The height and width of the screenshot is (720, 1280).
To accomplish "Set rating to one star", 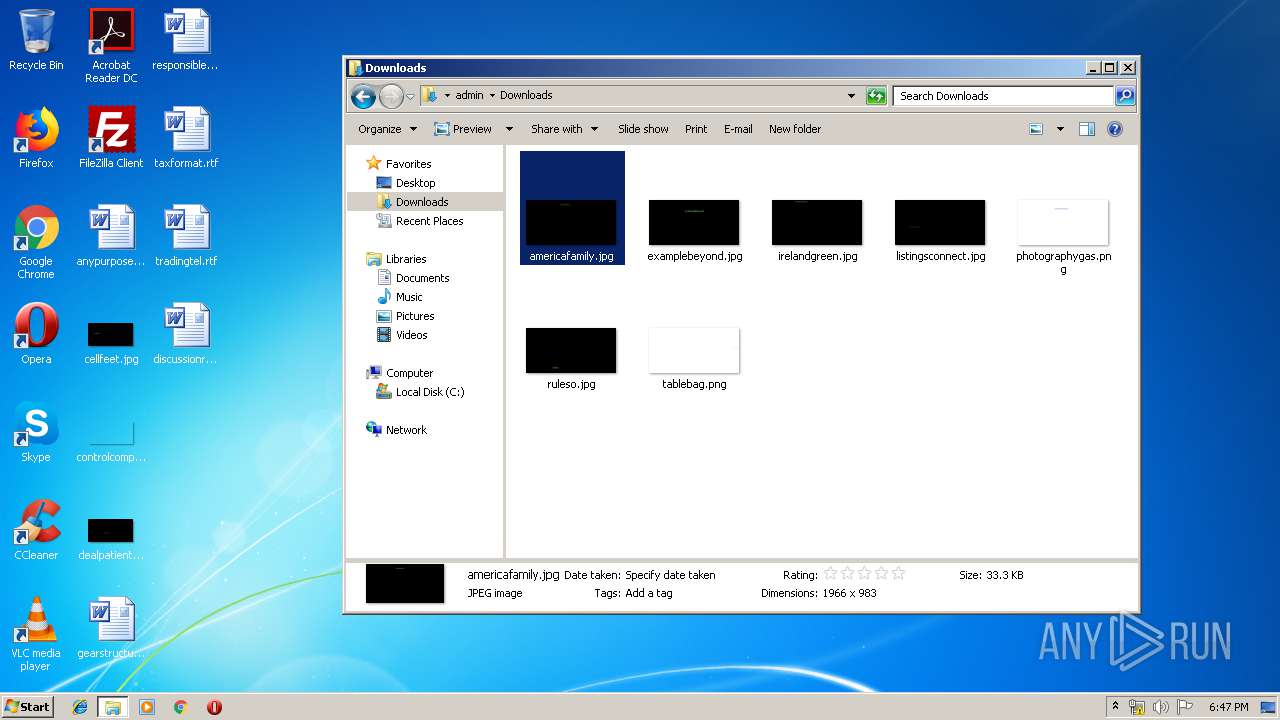I will coord(830,574).
